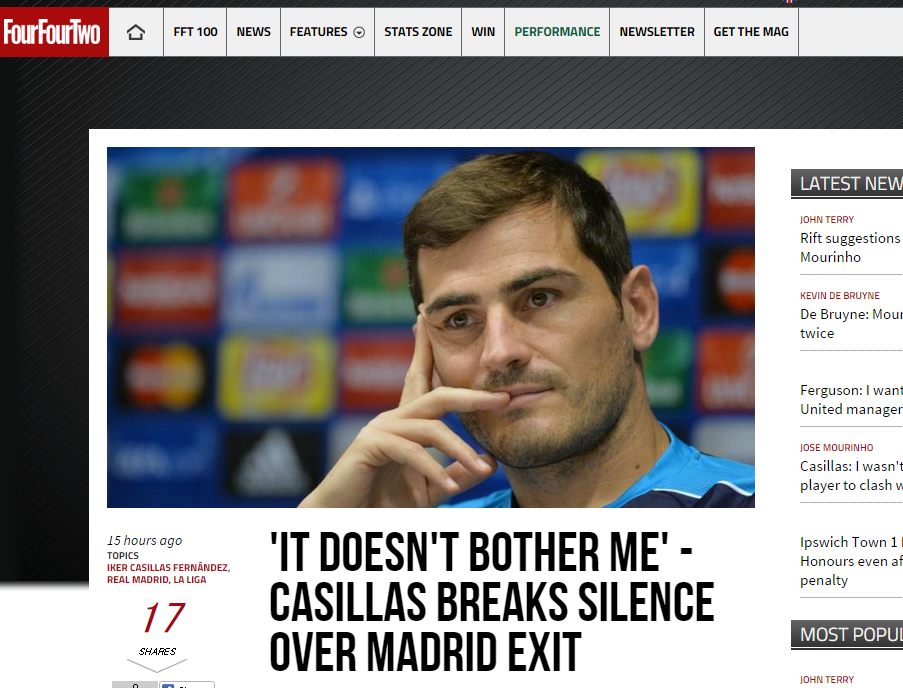Read the Ferguson United manager story

[851, 400]
